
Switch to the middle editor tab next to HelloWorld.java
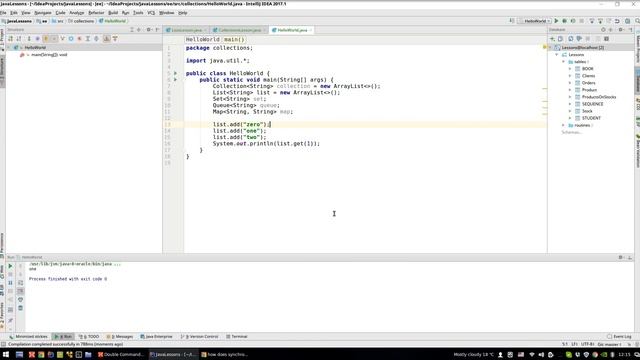[x=240, y=30]
